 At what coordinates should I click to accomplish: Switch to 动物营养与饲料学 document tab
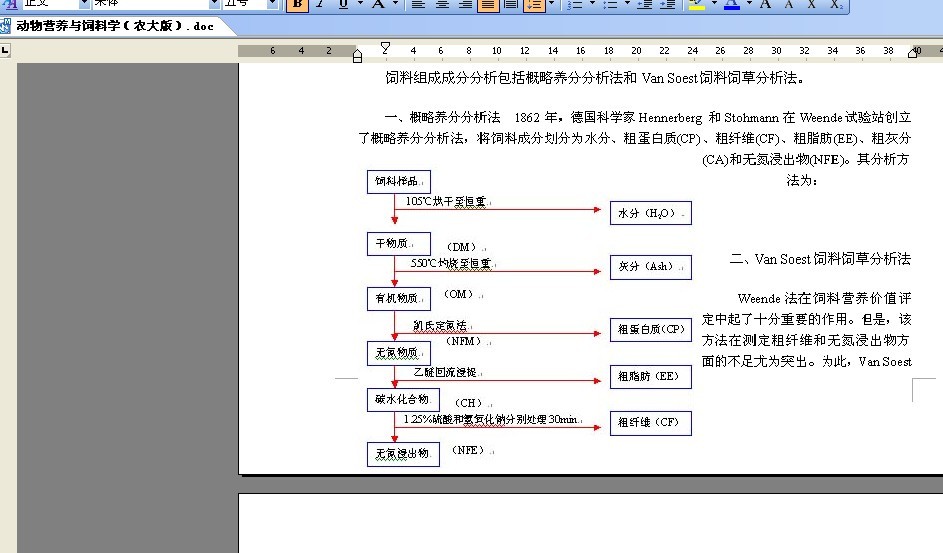point(115,26)
